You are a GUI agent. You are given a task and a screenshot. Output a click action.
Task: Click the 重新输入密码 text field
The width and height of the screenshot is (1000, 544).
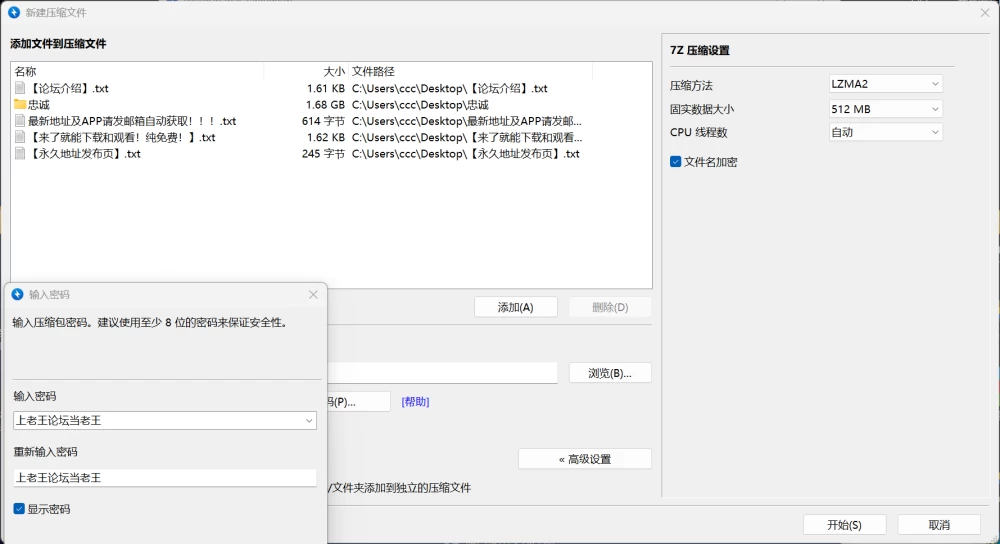165,478
